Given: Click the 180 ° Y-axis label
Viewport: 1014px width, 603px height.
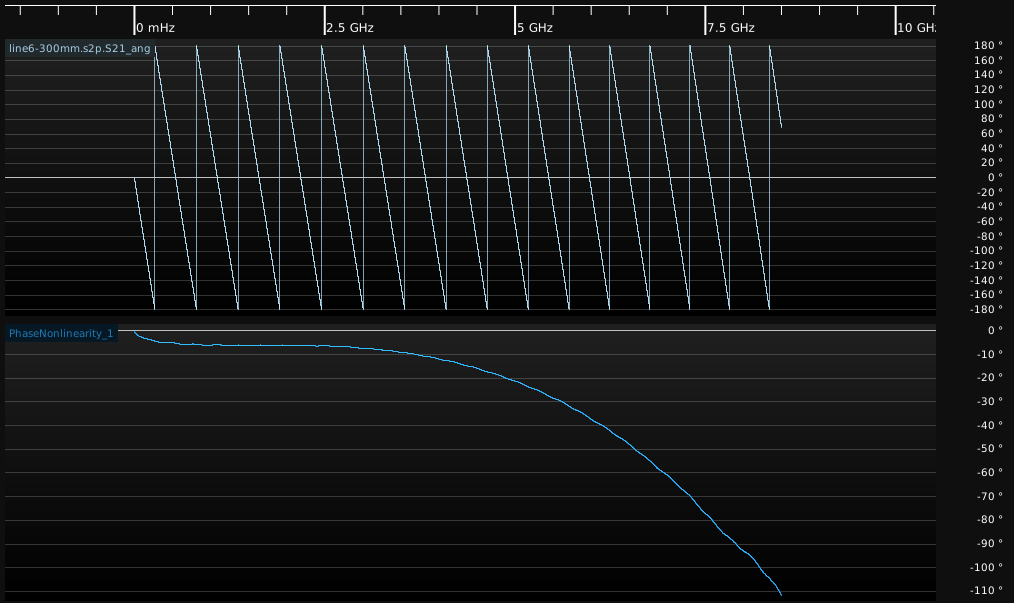Looking at the screenshot, I should (988, 45).
